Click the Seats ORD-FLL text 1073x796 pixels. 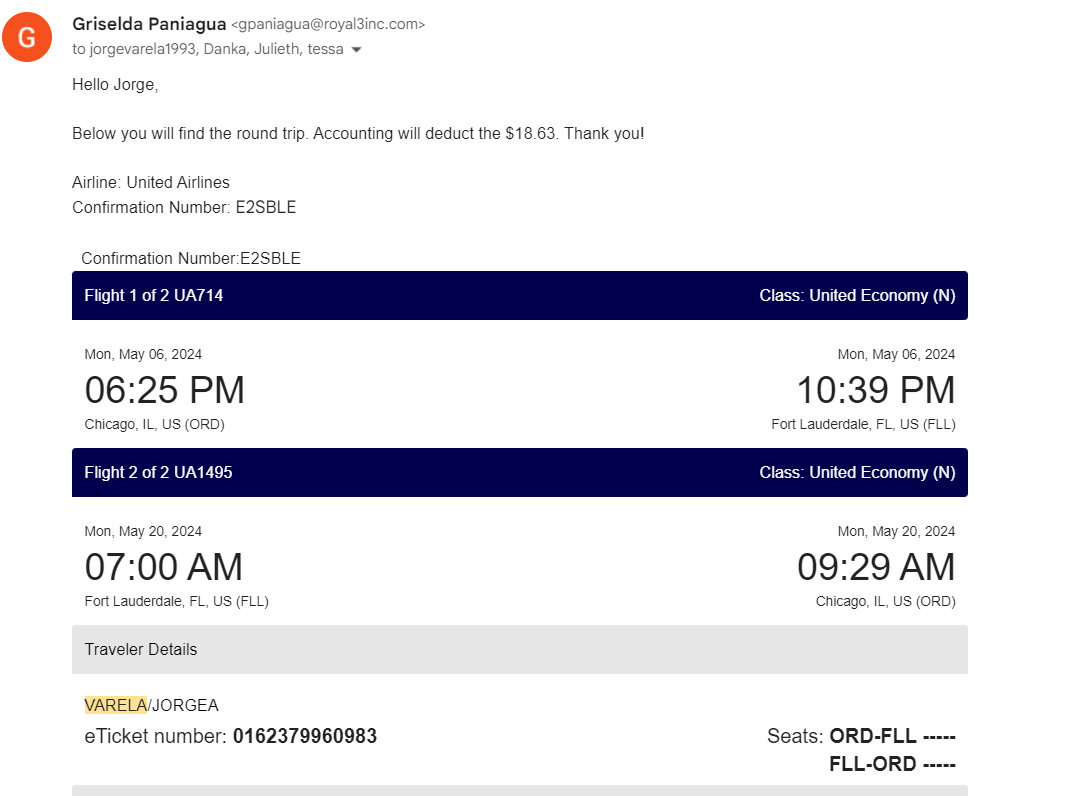pyautogui.click(x=861, y=736)
